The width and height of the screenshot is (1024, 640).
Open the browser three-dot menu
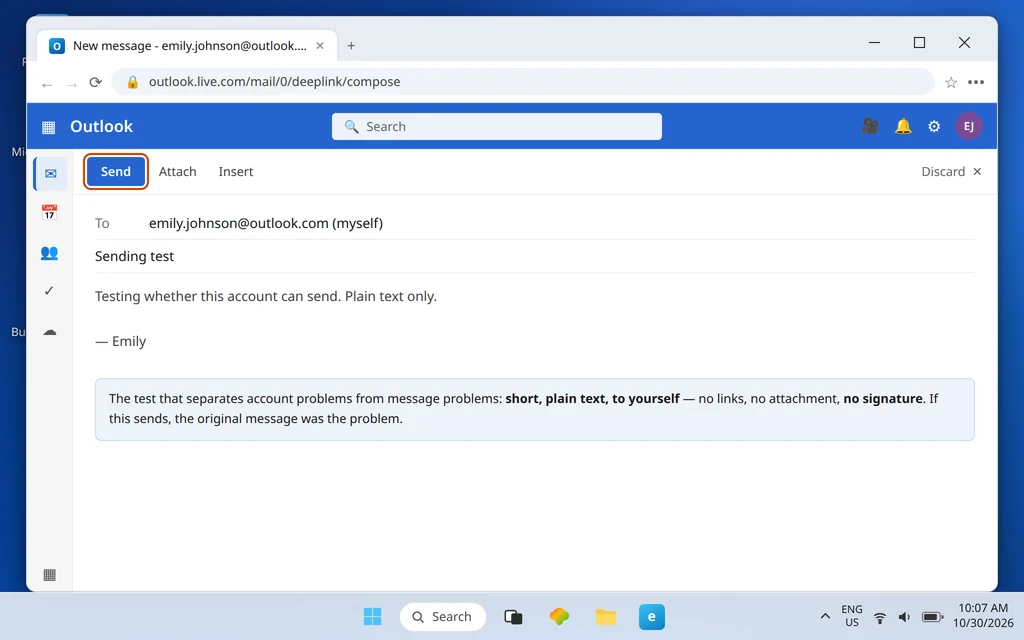click(976, 82)
